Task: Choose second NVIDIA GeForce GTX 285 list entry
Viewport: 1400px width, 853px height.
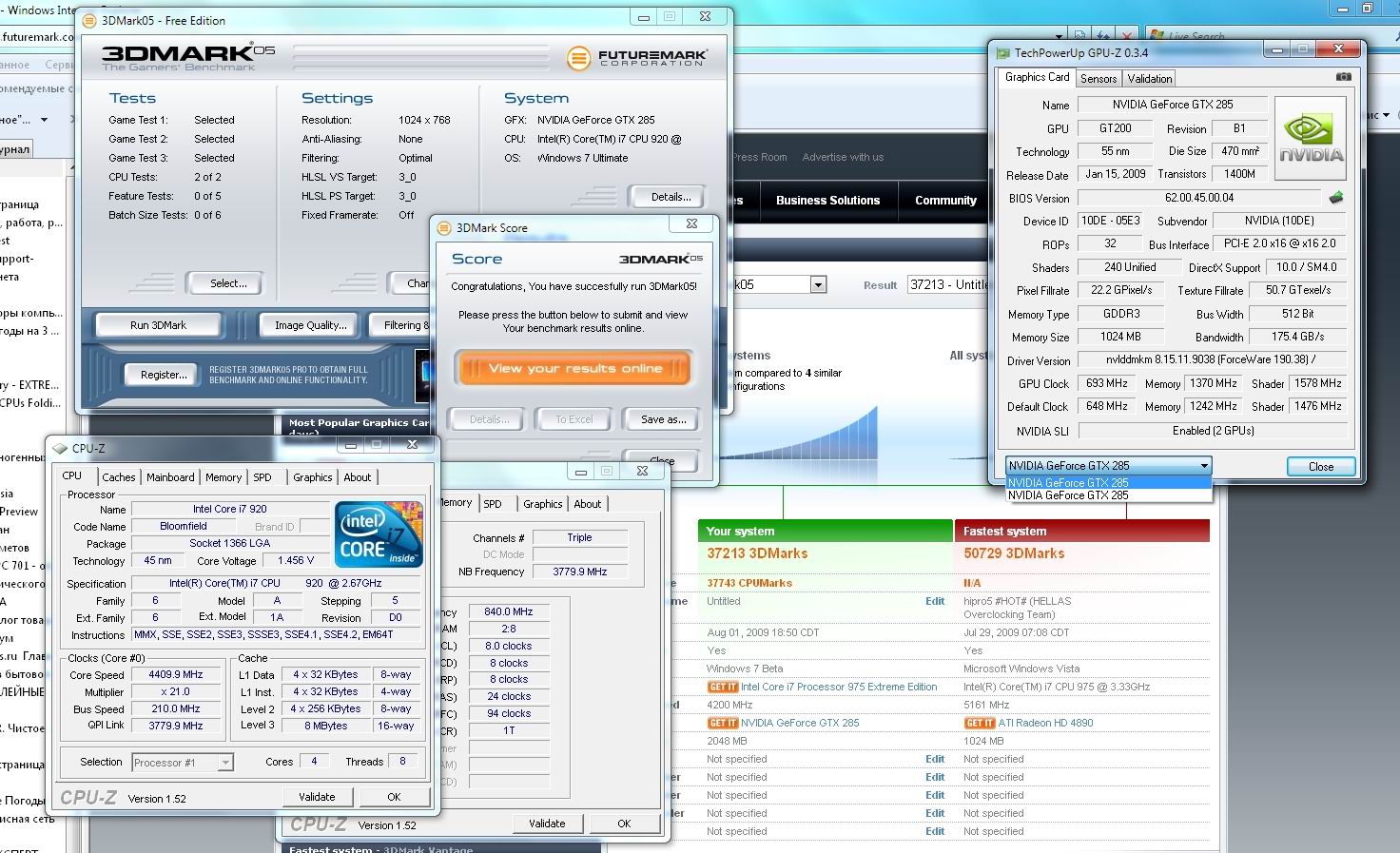Action: (1108, 495)
